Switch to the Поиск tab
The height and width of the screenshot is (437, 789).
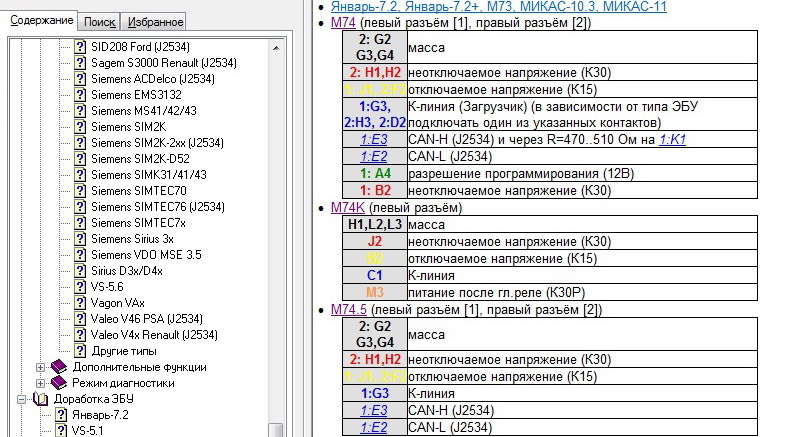click(100, 22)
